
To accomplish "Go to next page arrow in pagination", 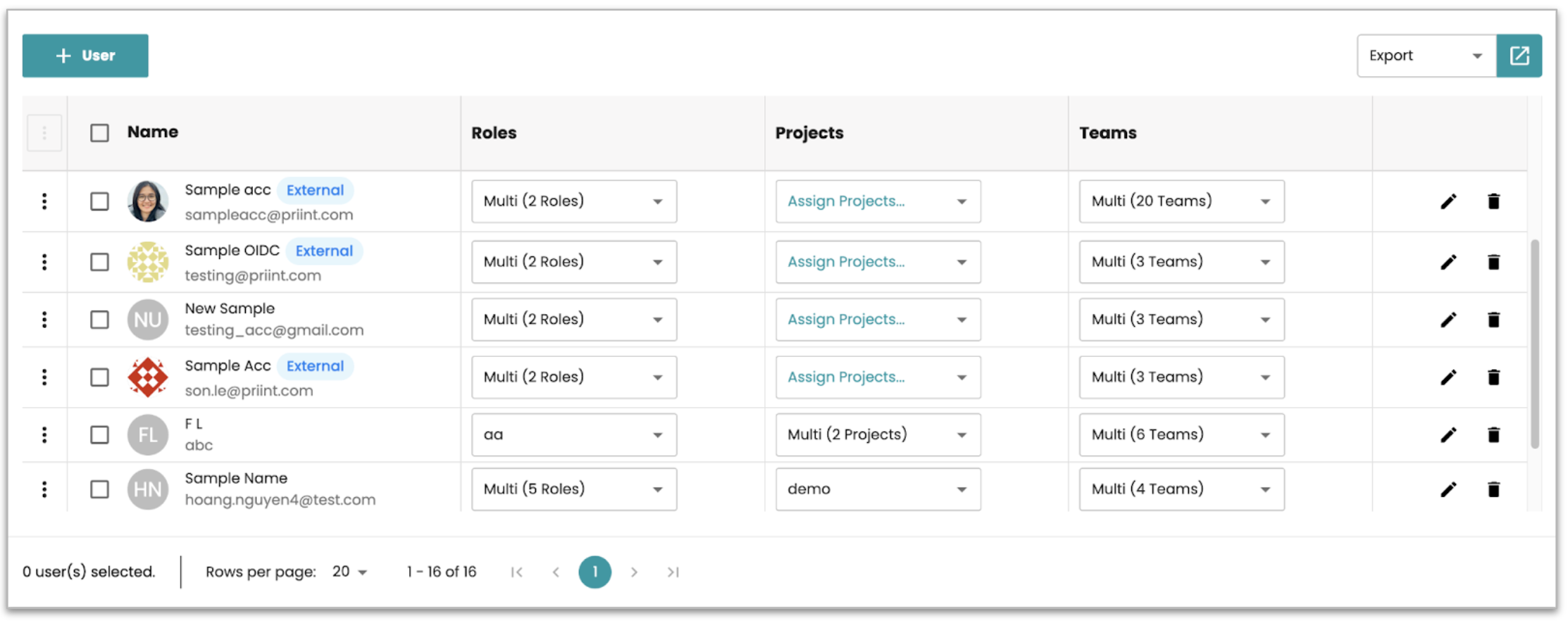I will click(x=634, y=572).
